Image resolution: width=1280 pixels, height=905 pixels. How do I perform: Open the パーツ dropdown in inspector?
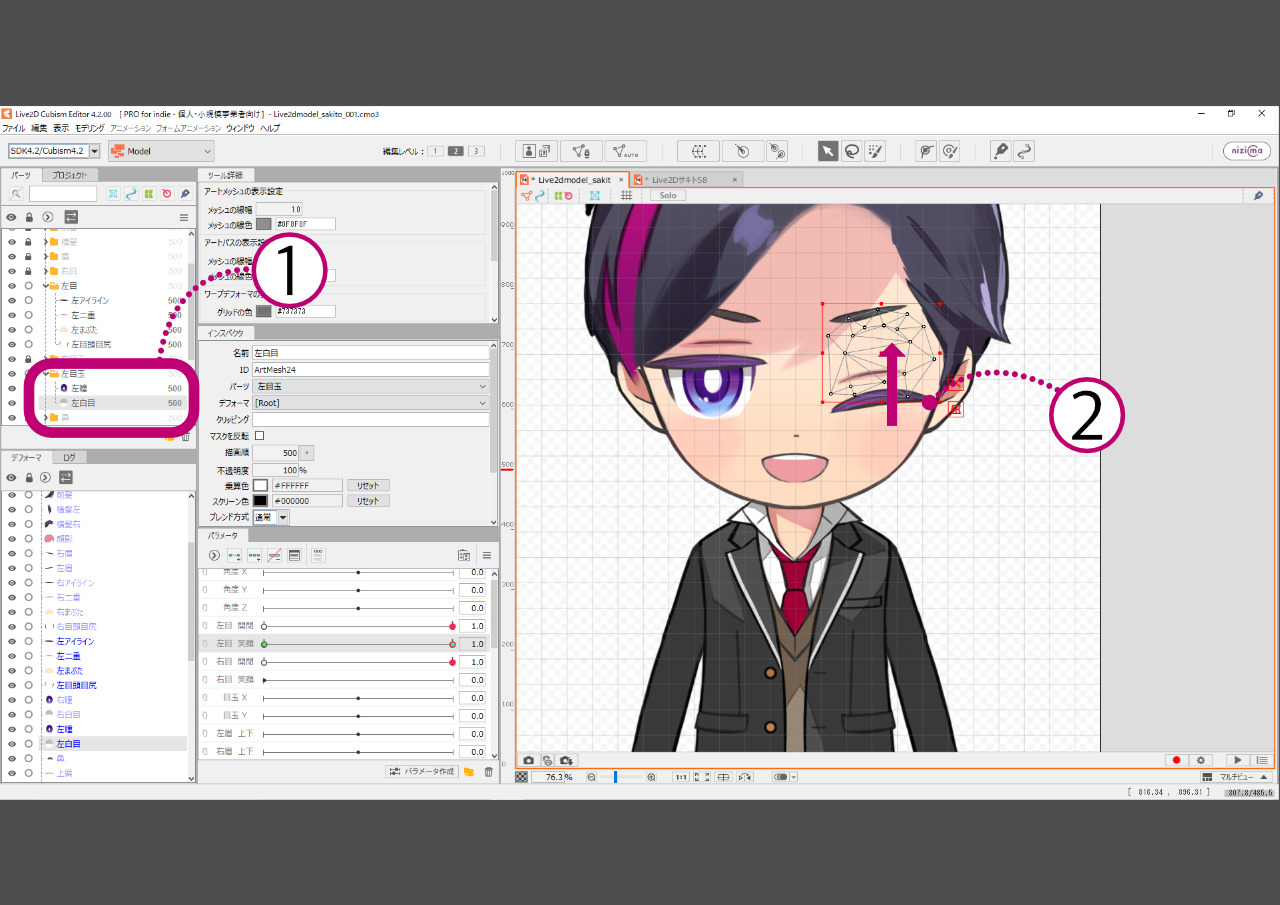tap(371, 386)
